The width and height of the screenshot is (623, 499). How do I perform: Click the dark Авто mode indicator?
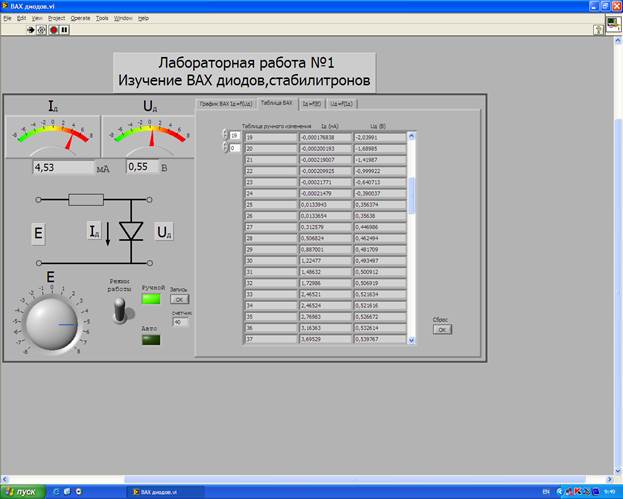pos(151,340)
